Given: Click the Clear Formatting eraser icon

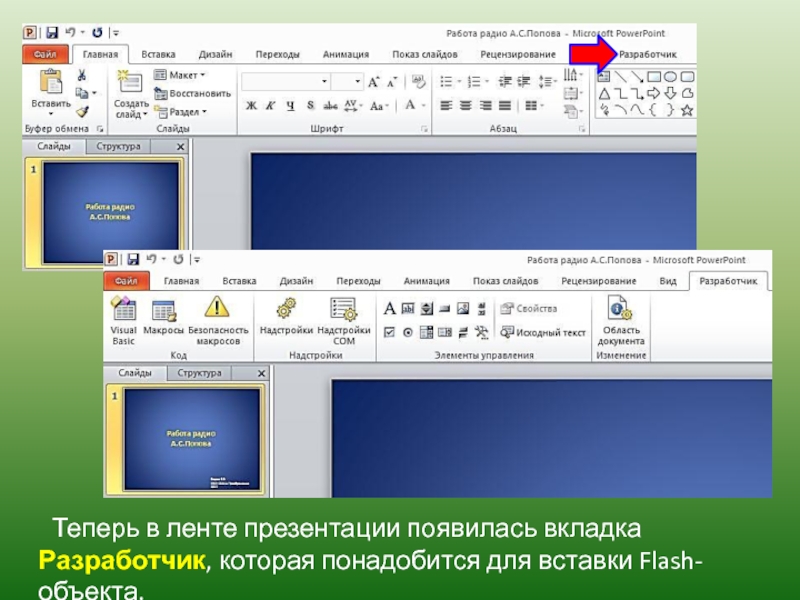Looking at the screenshot, I should 418,81.
